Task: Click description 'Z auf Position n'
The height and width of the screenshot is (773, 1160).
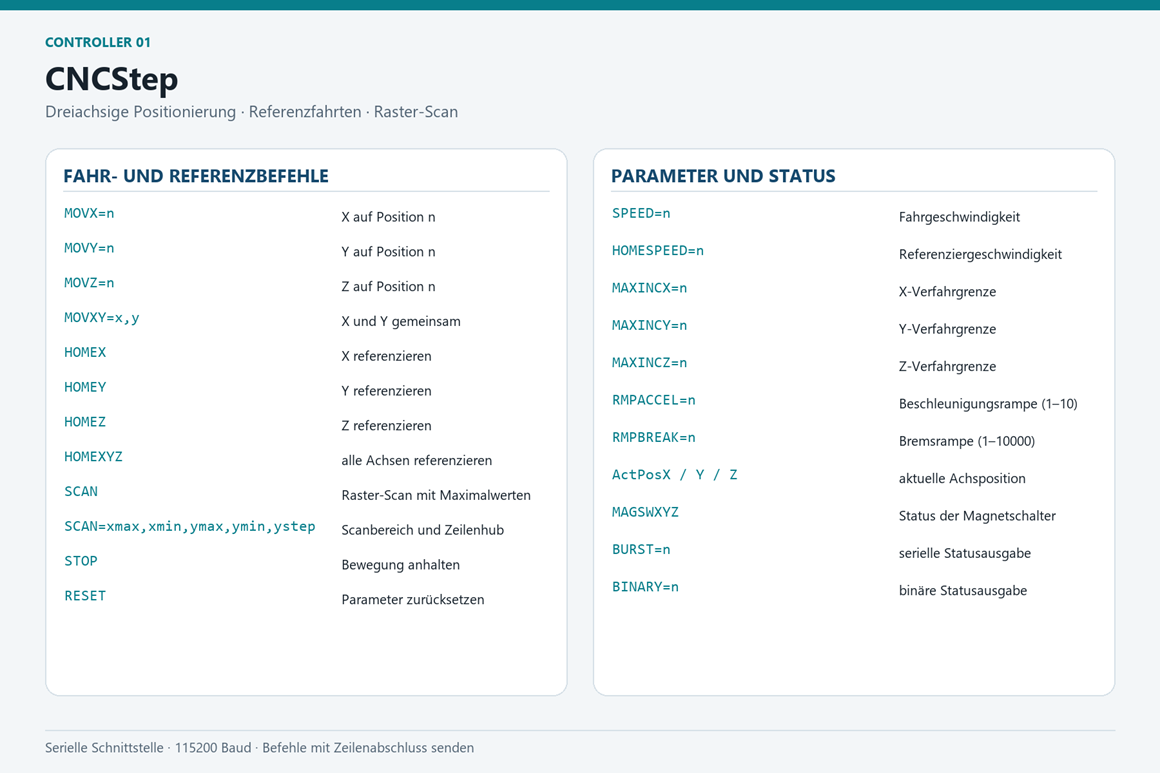Action: [x=388, y=286]
